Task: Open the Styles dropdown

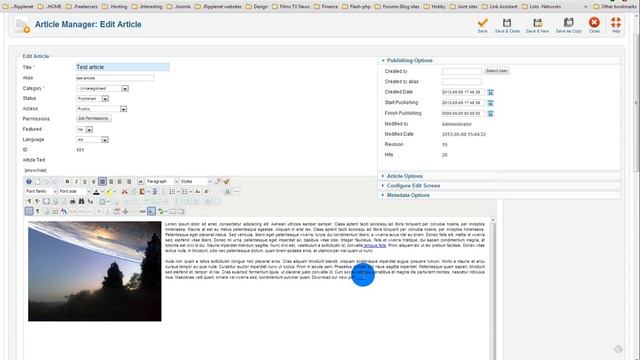Action: [196, 181]
